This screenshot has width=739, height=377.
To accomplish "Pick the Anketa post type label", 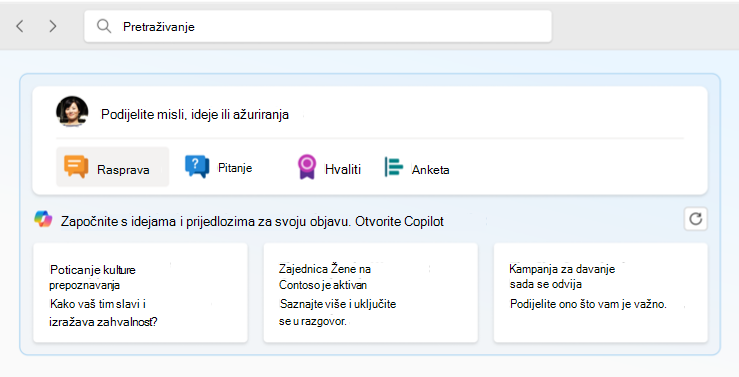I will click(430, 170).
